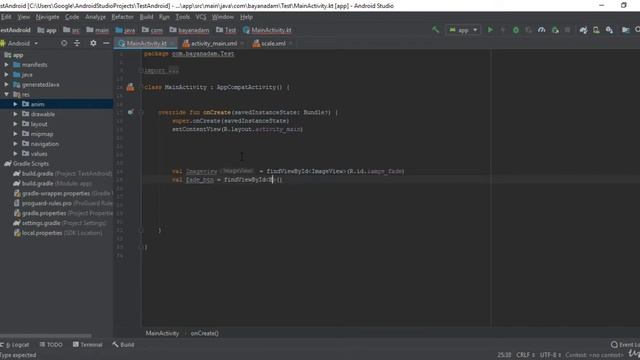This screenshot has height=360, width=640.
Task: Click onCreate() in the editor breadcrumb
Action: (x=204, y=333)
